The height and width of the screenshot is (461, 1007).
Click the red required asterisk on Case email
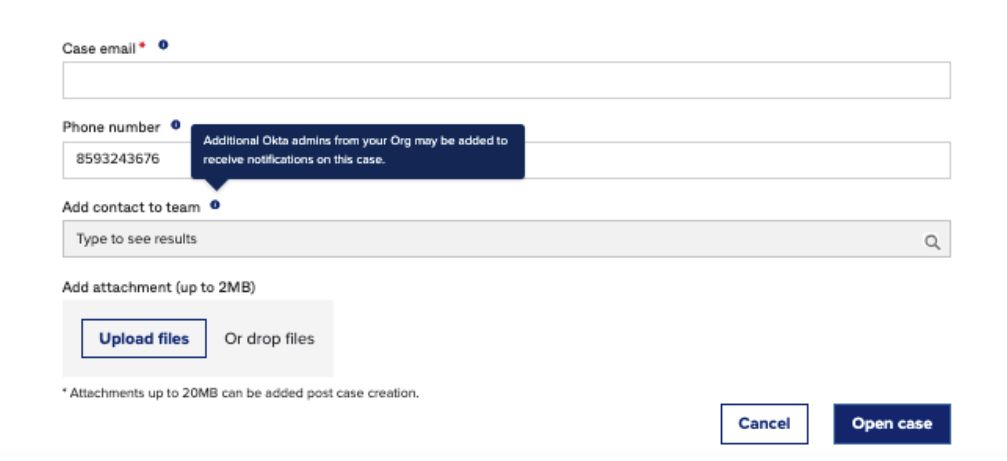(142, 47)
